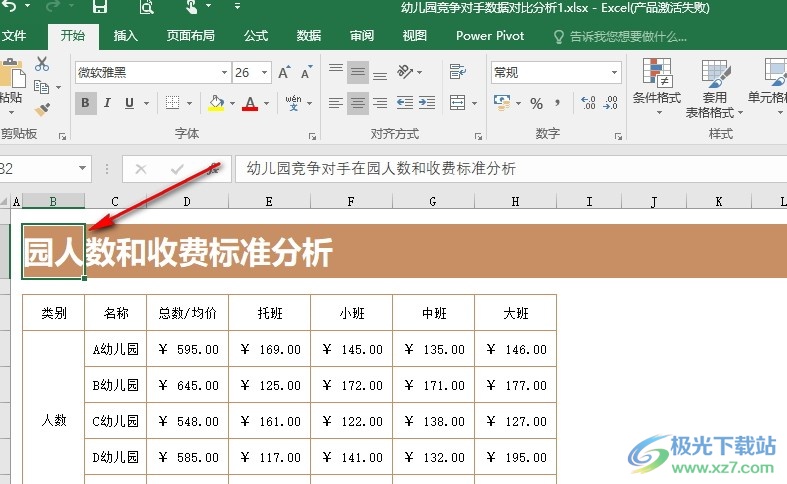
Task: Apply Percent Style number format
Action: coord(536,103)
